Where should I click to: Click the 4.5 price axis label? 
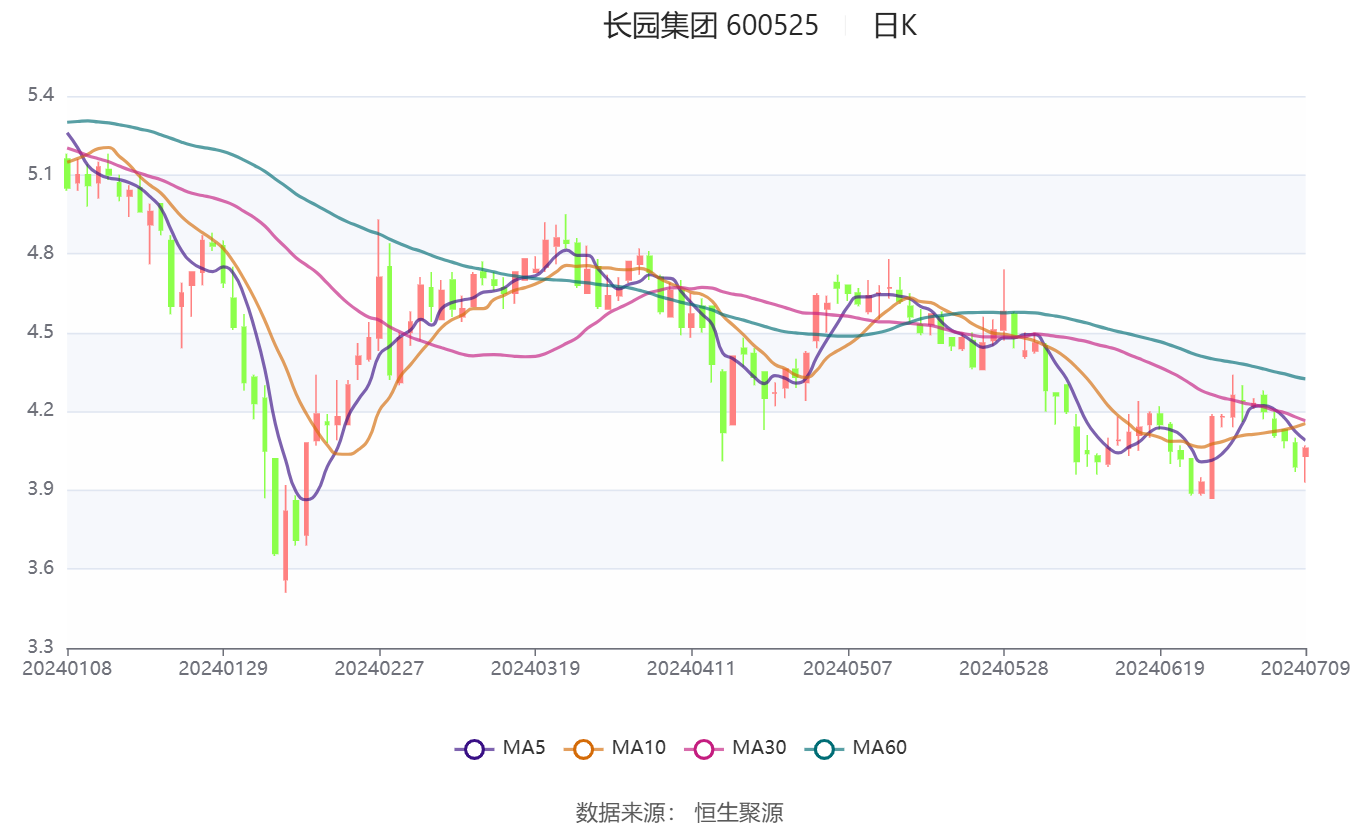pos(40,332)
